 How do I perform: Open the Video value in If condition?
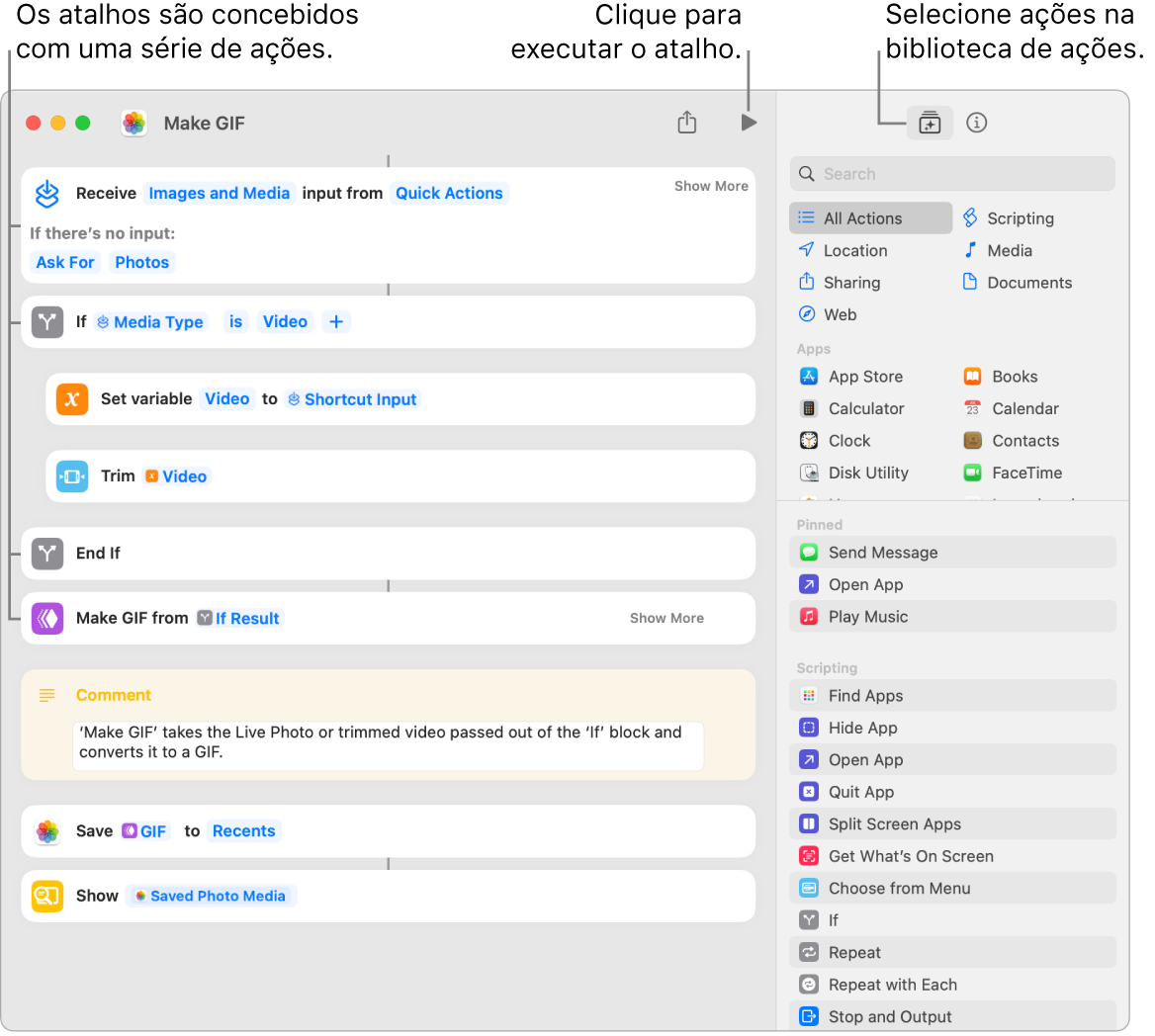285,321
